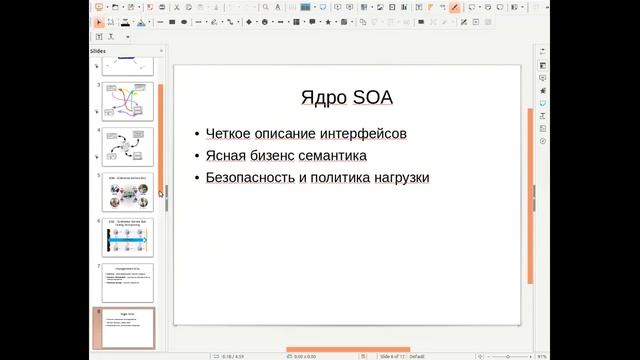Click bullet 'Безопасность и политика нагрузки'
640x360 pixels.
(318, 178)
